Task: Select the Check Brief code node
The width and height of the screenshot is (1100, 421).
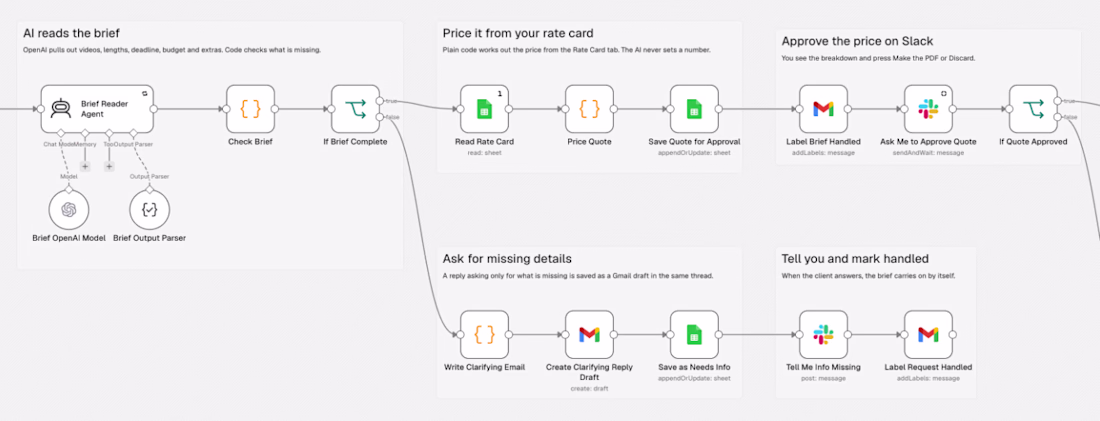Action: tap(250, 109)
